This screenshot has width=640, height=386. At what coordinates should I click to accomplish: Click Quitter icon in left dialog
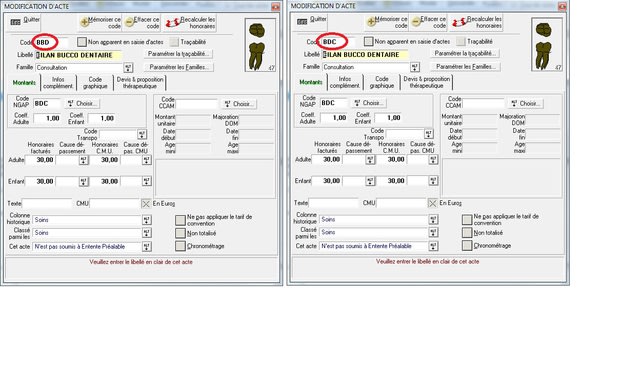16,22
